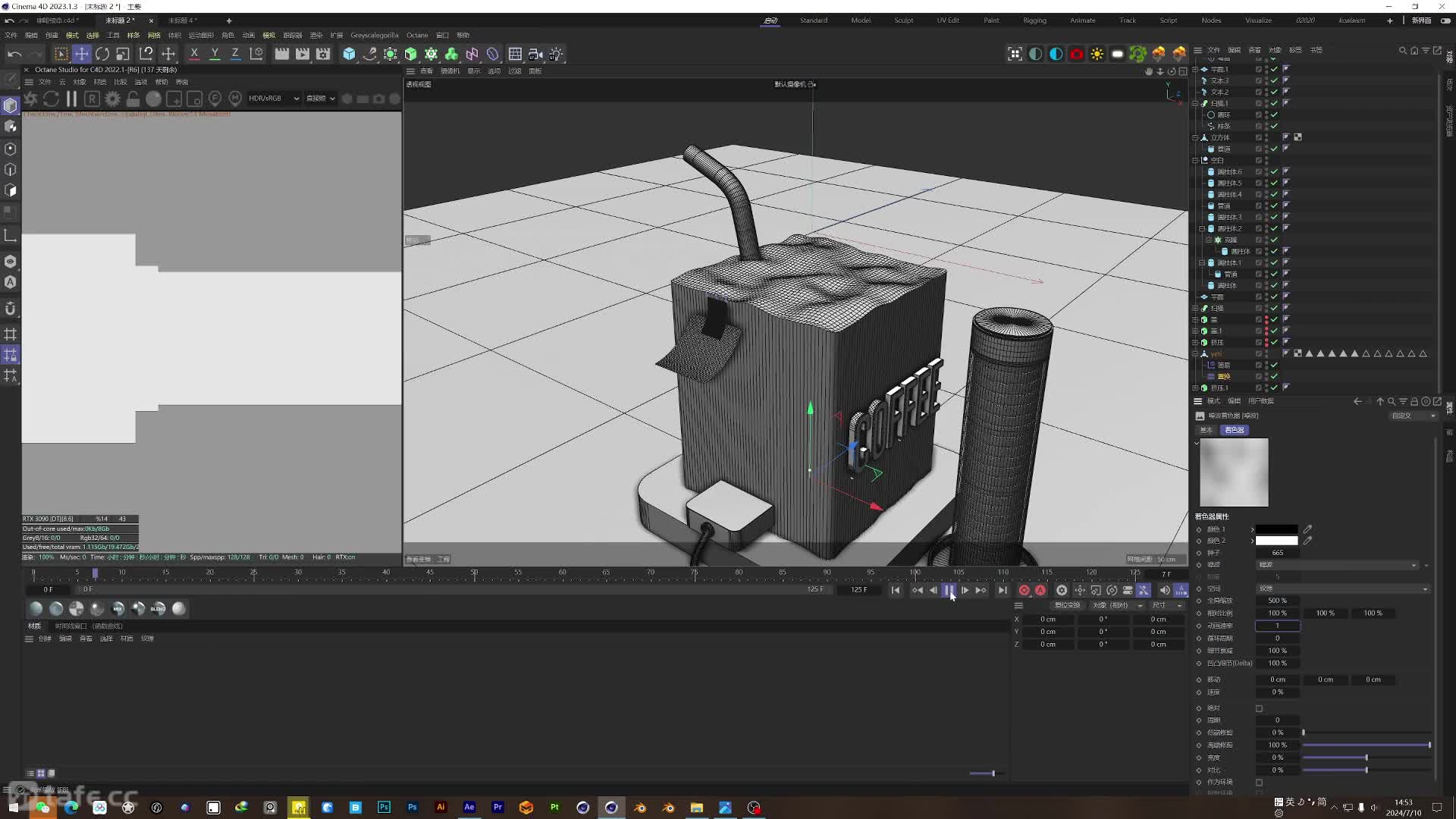Open Render to Picture Viewer
Image resolution: width=1456 pixels, height=819 pixels.
coord(302,54)
